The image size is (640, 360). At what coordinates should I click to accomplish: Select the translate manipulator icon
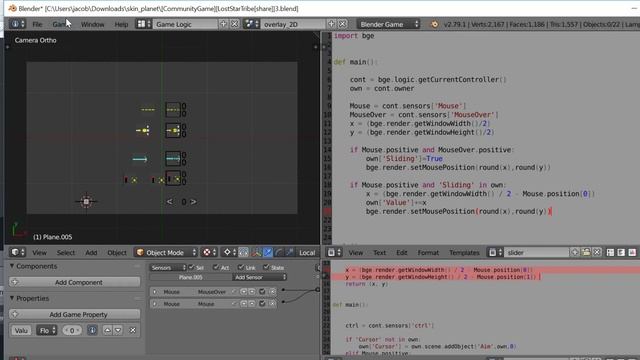click(x=267, y=253)
